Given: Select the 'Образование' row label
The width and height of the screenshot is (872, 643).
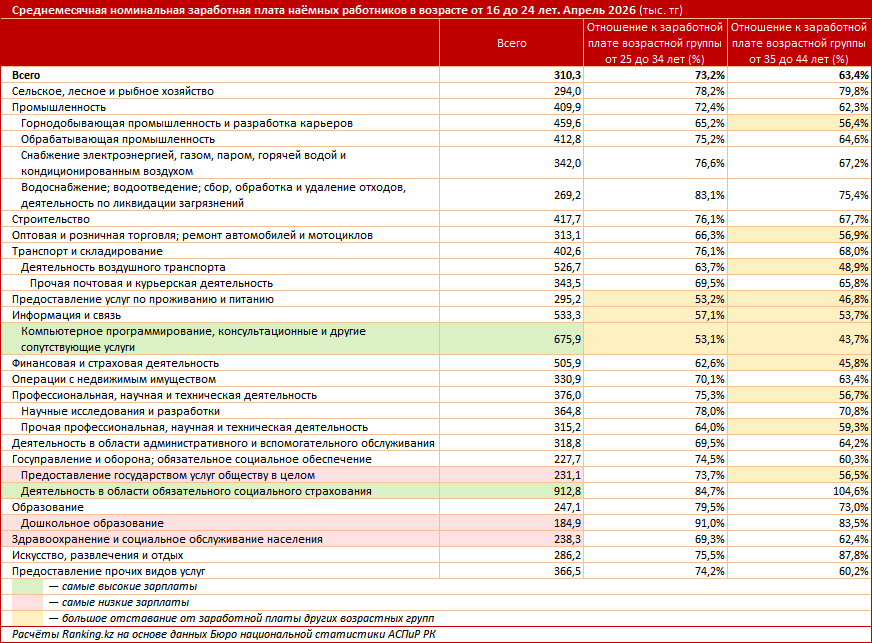Looking at the screenshot, I should click(x=48, y=507).
